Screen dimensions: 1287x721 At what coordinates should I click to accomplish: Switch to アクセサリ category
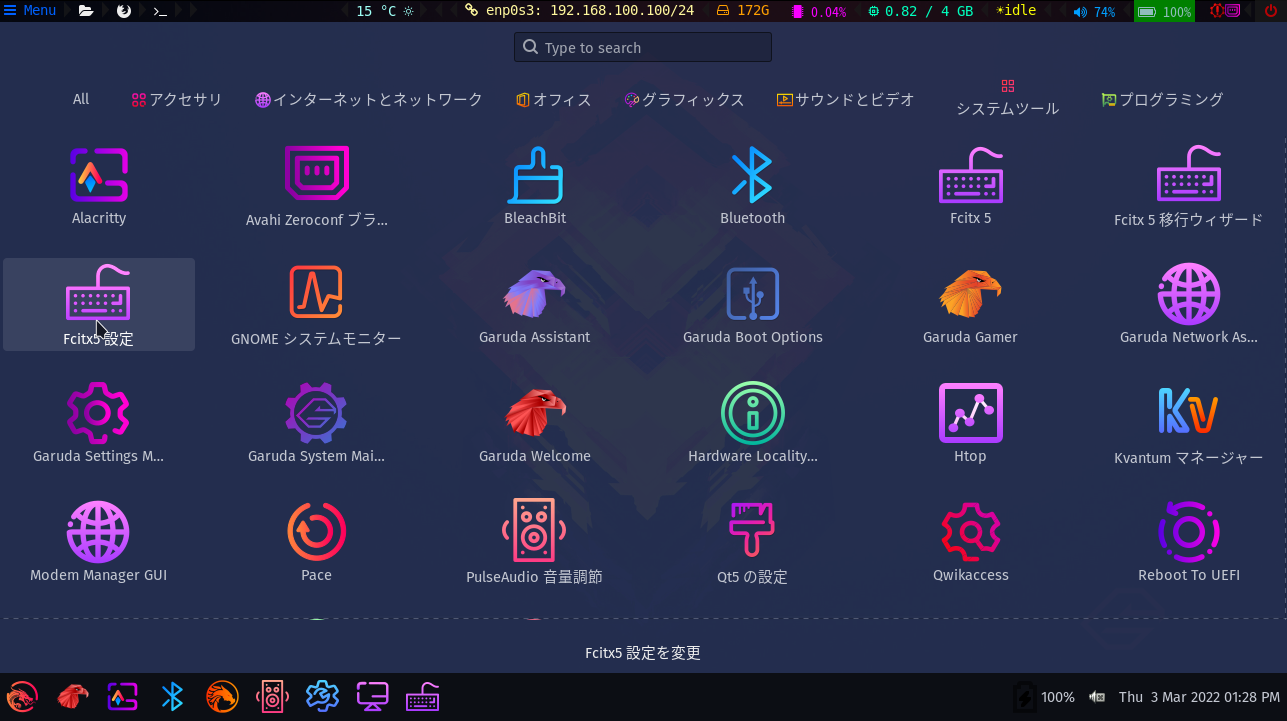point(177,99)
